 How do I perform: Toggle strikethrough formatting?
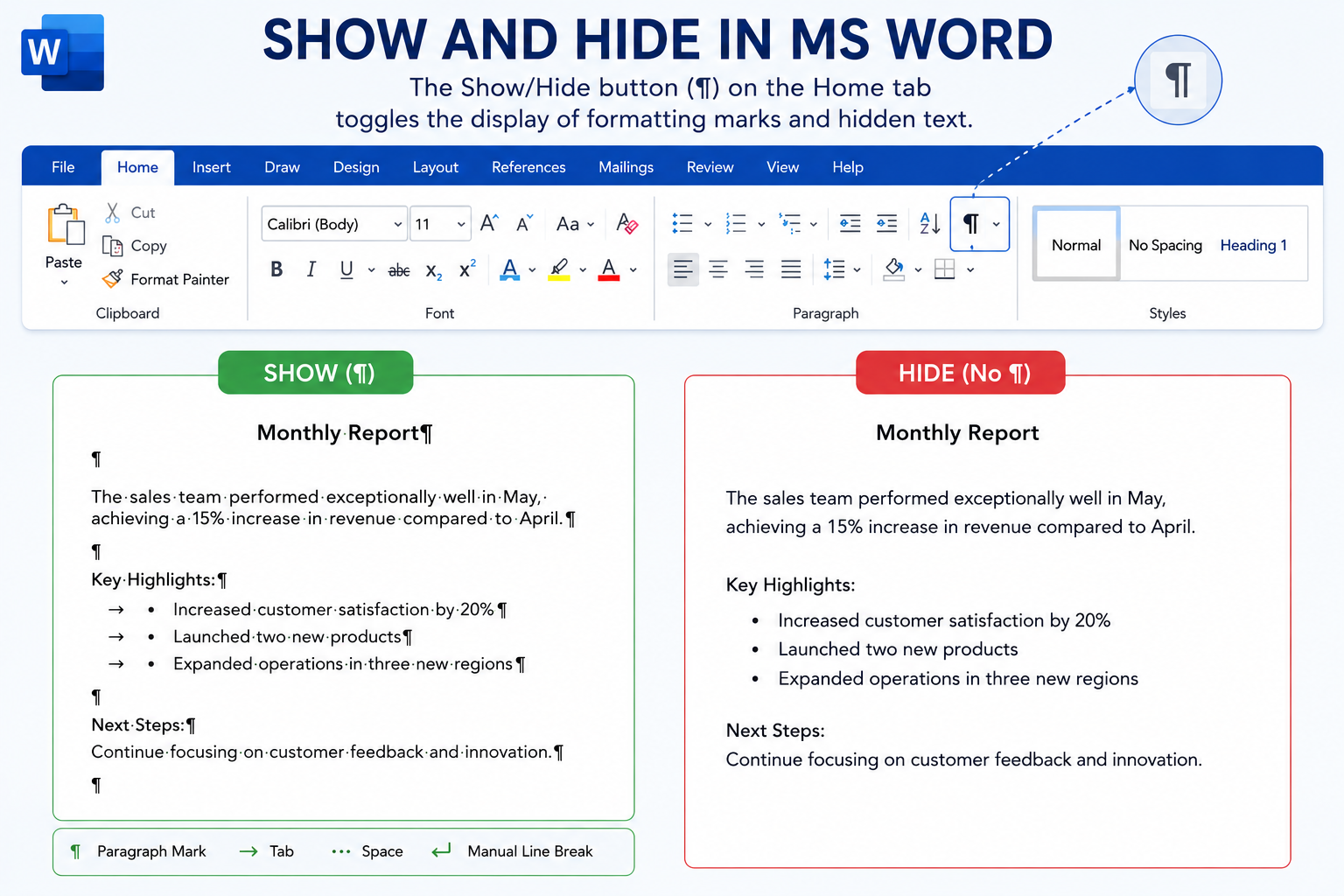click(399, 271)
